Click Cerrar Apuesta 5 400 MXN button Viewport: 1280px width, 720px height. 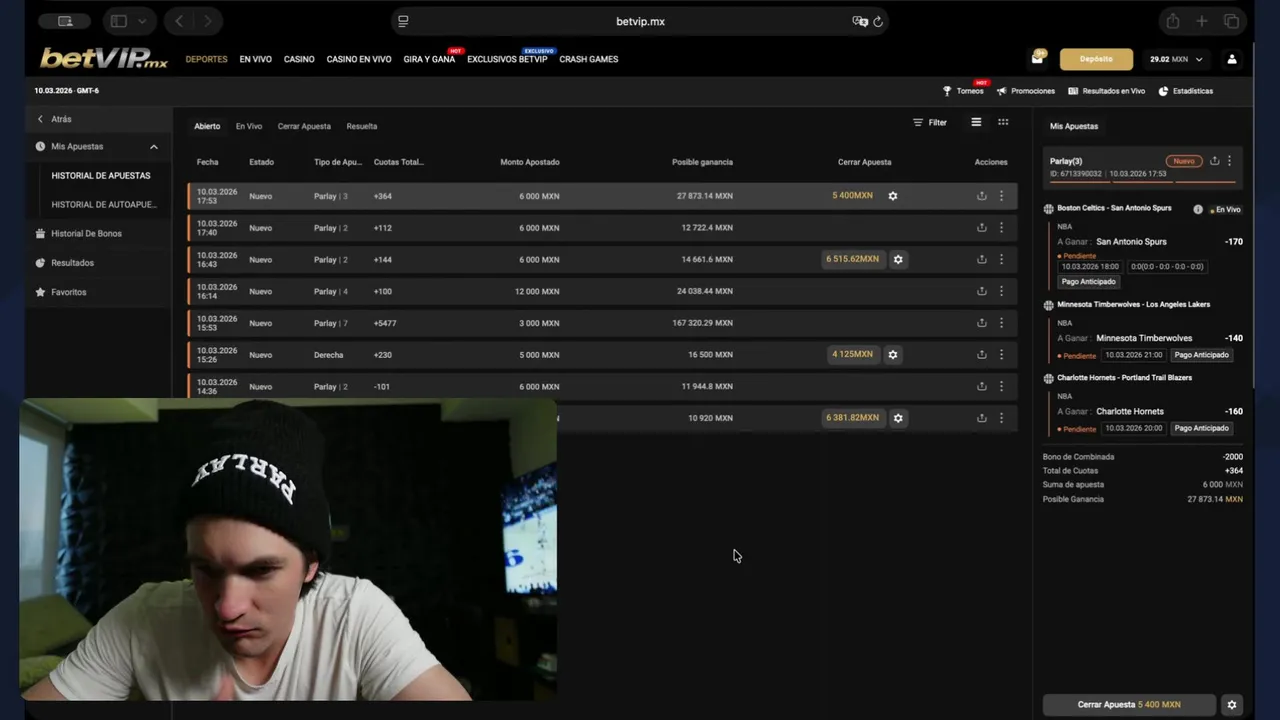coord(1129,704)
